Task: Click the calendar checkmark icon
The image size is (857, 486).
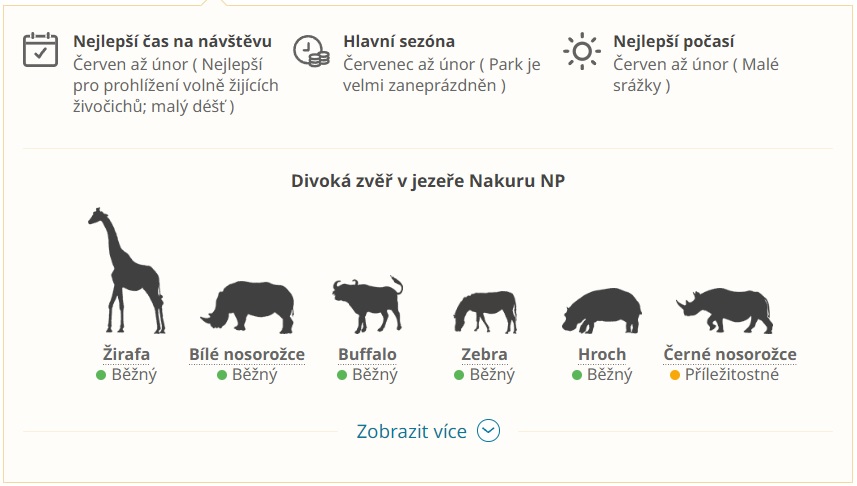Action: click(40, 50)
